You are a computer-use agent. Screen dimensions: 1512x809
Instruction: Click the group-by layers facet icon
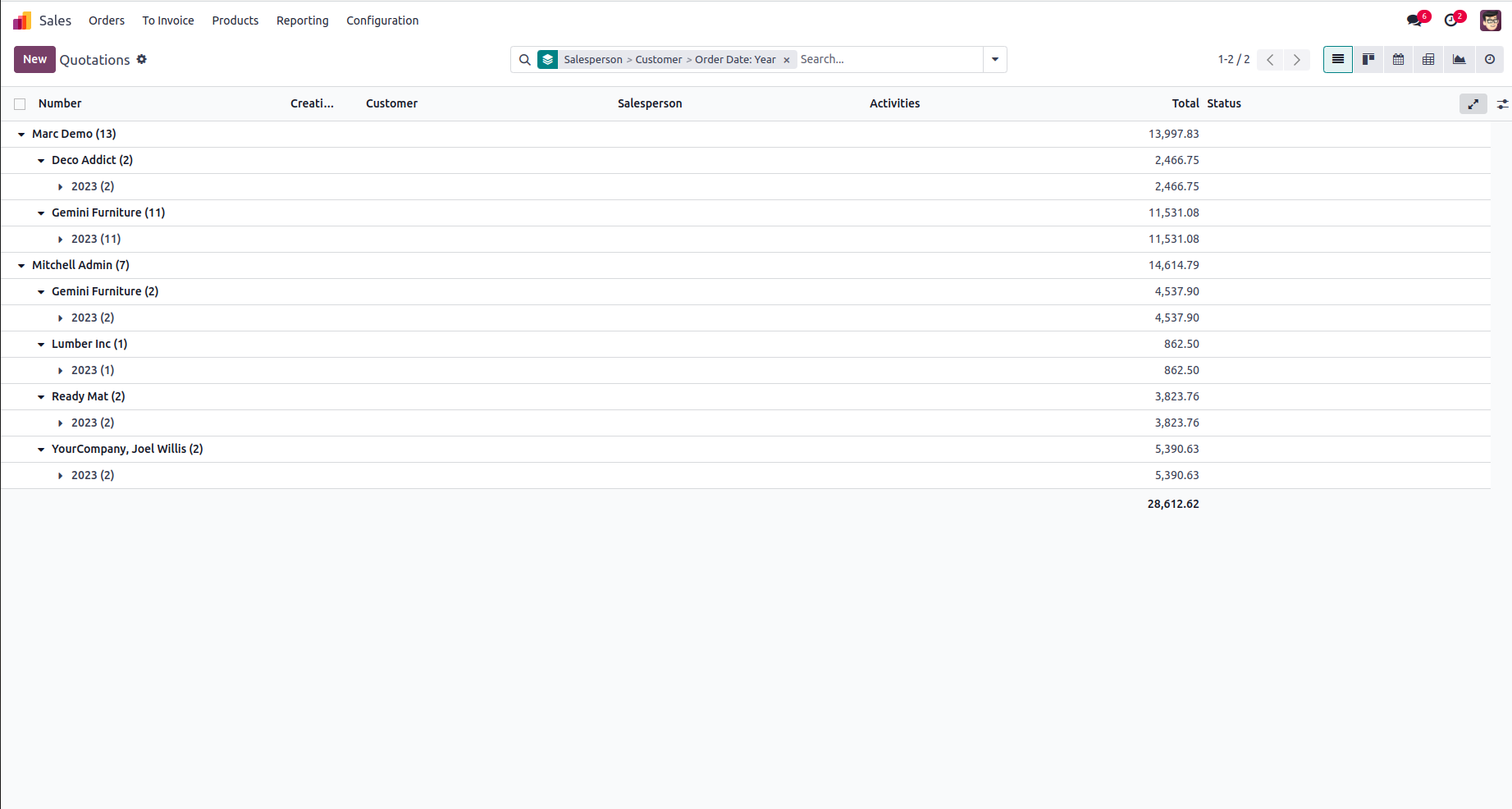pos(548,59)
